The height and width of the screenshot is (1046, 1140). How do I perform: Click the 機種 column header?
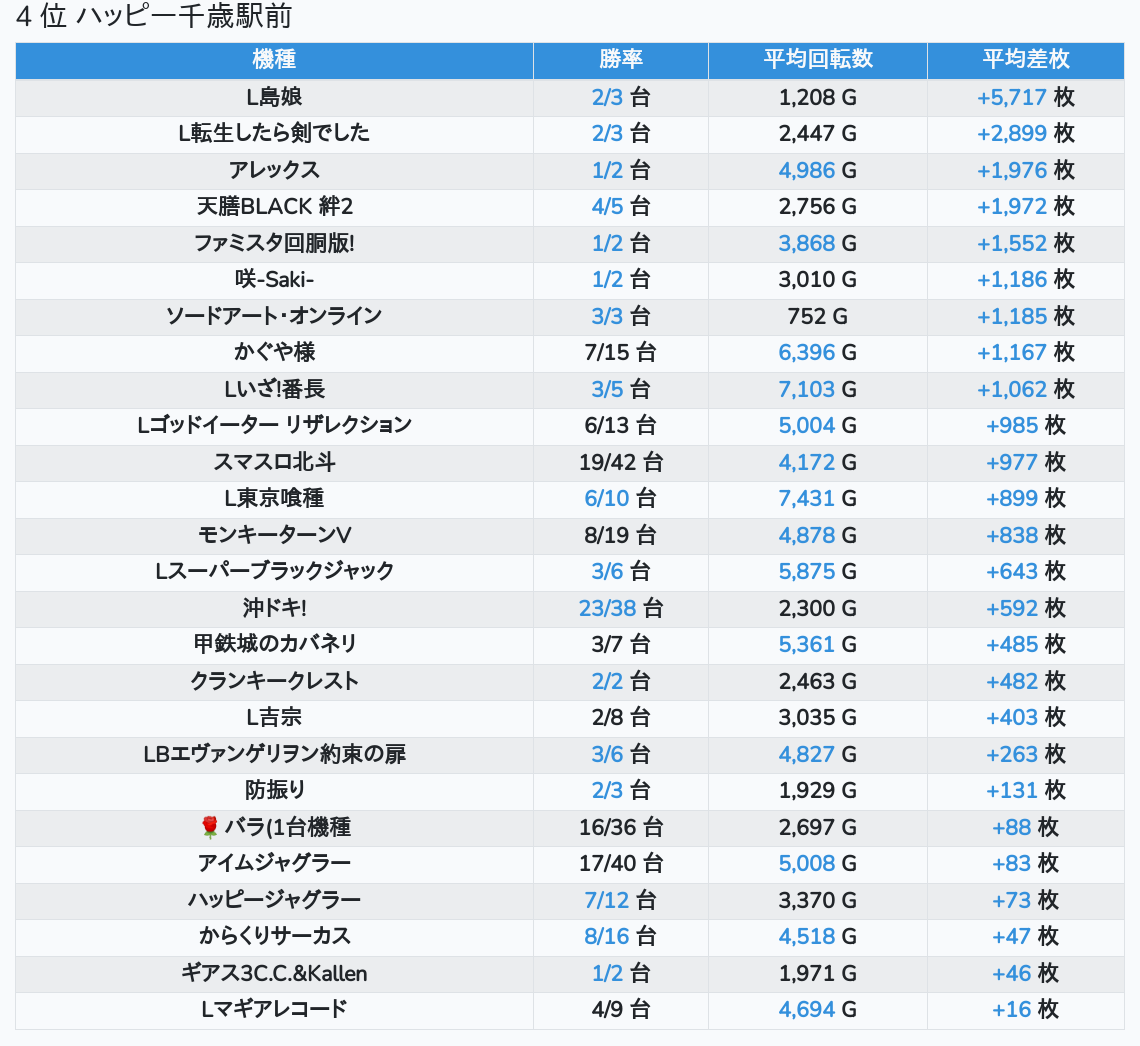[274, 60]
